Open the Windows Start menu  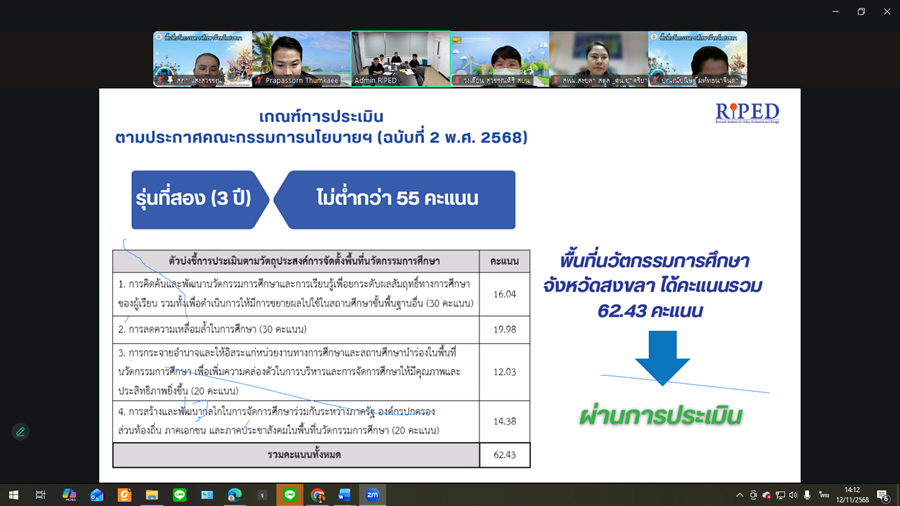pos(13,495)
